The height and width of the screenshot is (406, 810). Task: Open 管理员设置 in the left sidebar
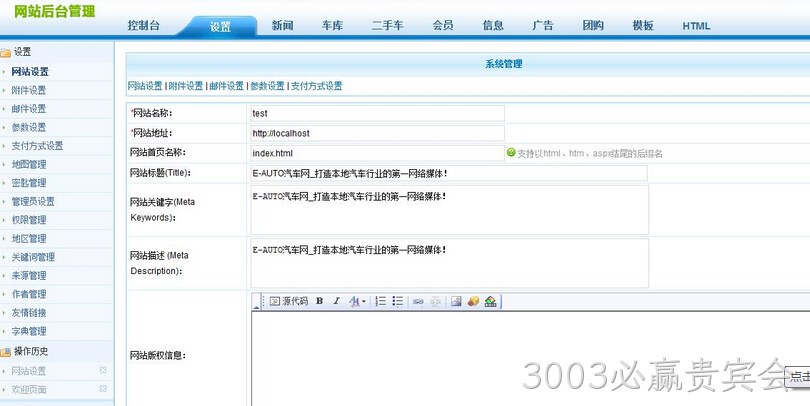(33, 201)
